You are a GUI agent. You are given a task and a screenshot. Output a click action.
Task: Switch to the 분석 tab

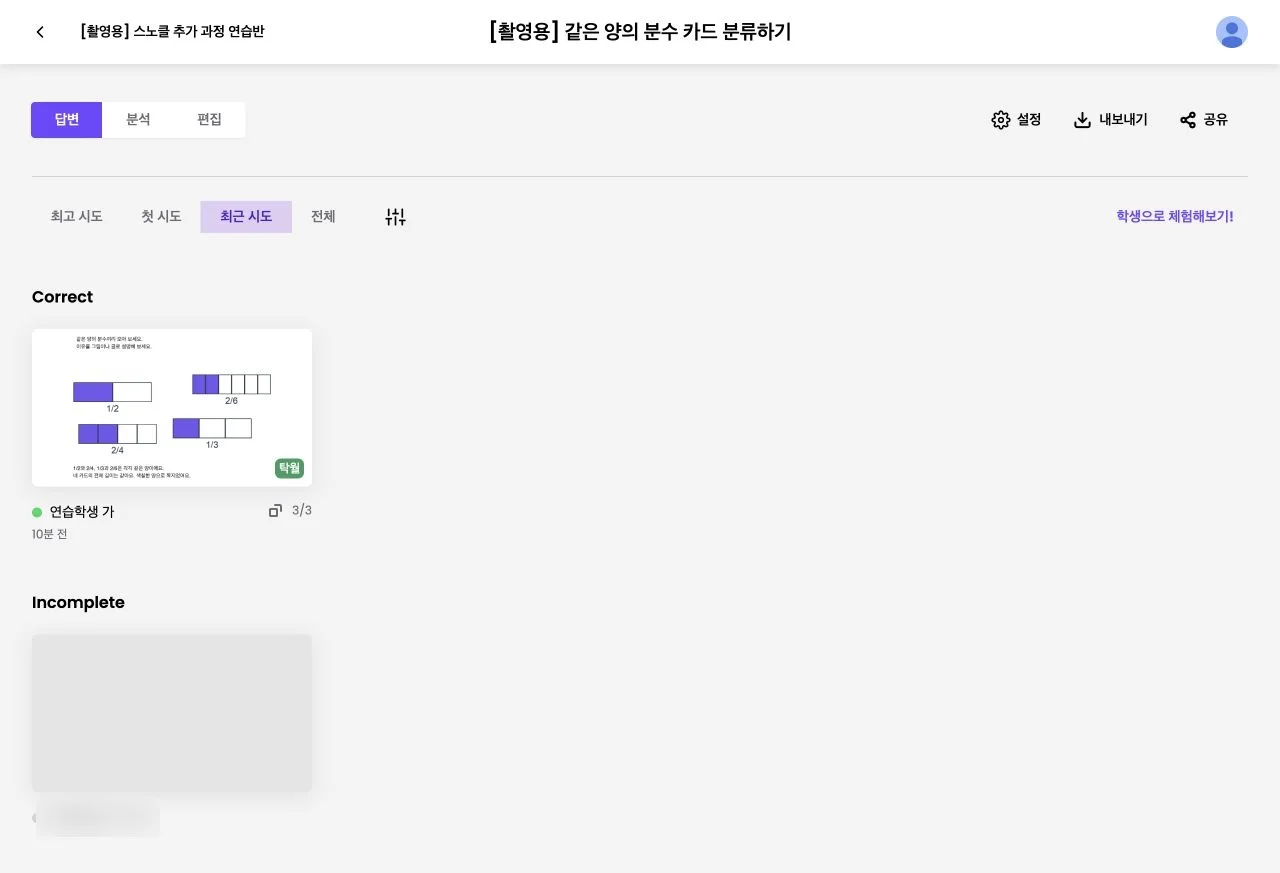click(138, 120)
